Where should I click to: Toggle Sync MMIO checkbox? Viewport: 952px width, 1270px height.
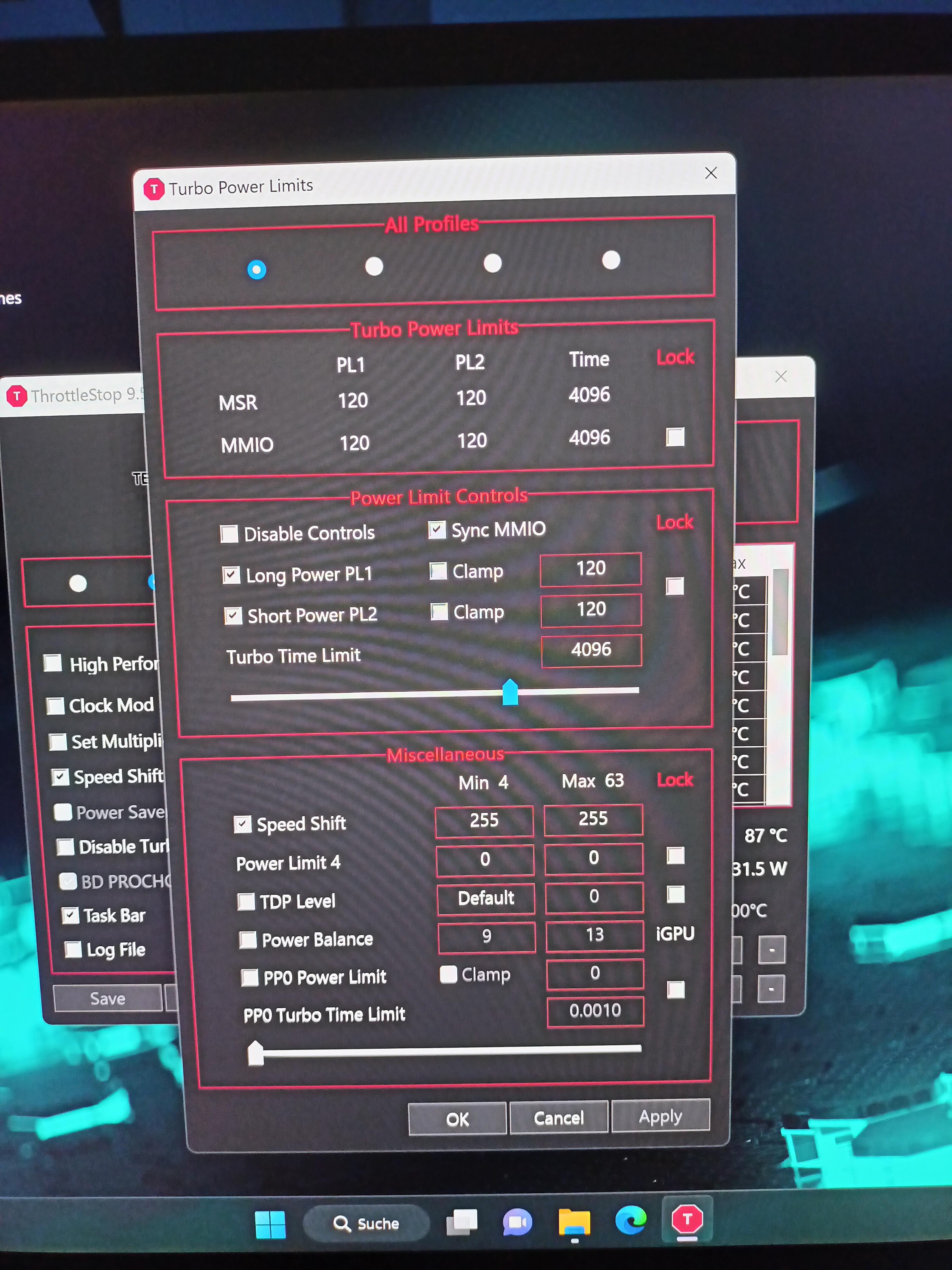(437, 529)
